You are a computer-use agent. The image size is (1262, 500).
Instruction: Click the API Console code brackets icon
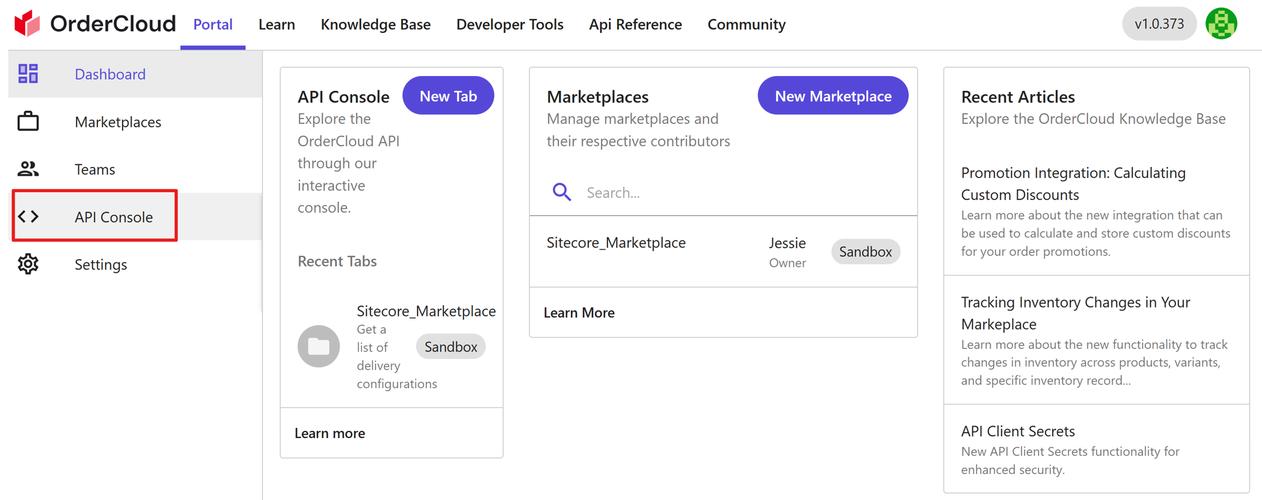[28, 217]
